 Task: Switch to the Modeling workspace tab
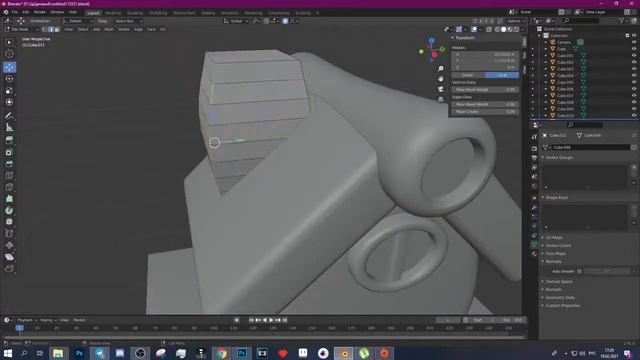113,13
